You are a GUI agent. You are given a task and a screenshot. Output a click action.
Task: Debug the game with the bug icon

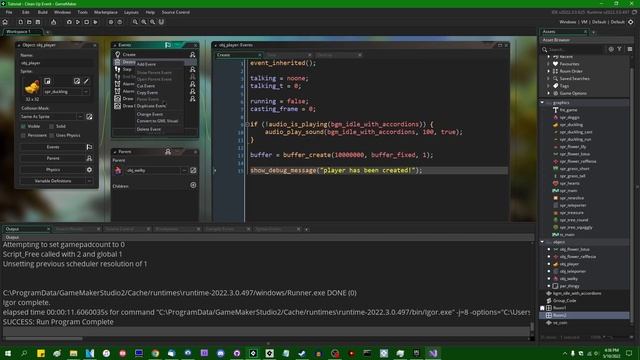coord(69,22)
